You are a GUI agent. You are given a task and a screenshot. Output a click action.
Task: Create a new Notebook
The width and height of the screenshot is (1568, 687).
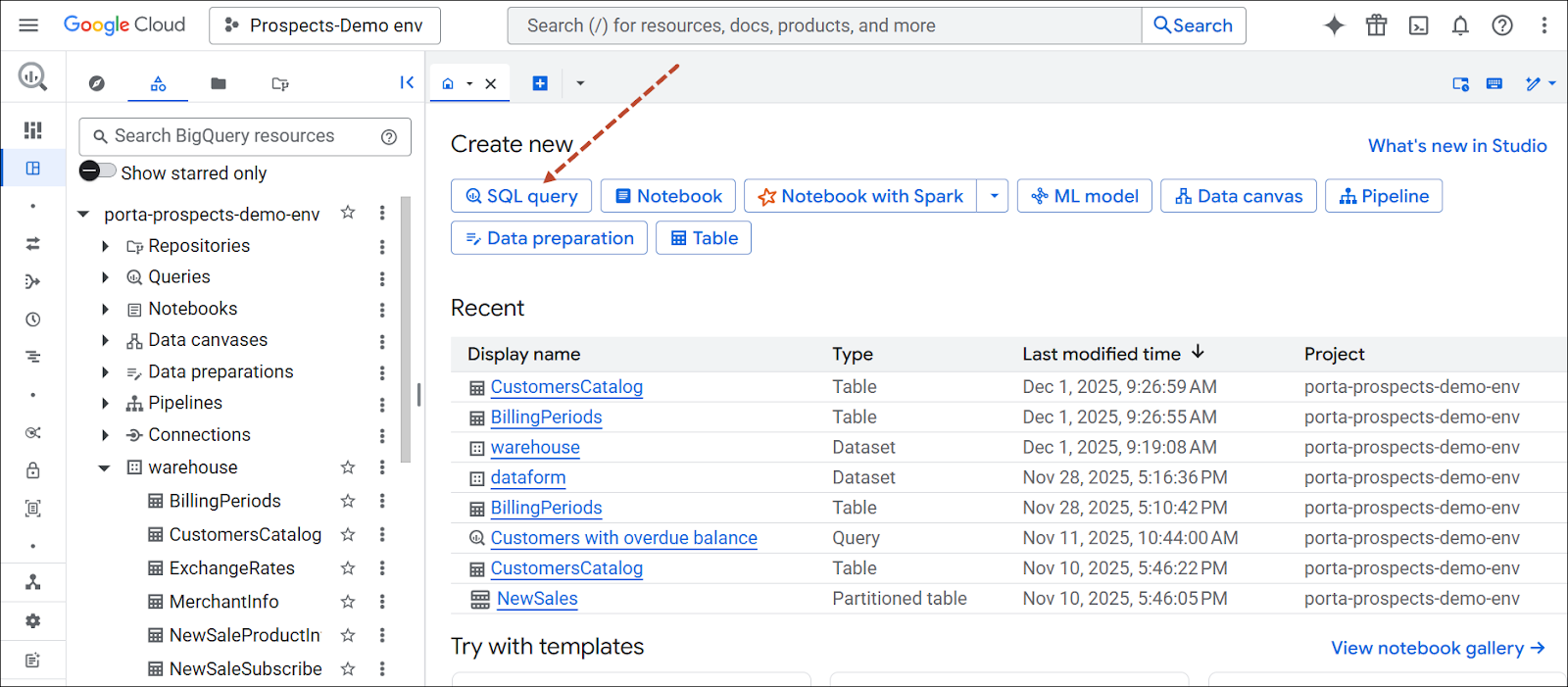[x=668, y=196]
